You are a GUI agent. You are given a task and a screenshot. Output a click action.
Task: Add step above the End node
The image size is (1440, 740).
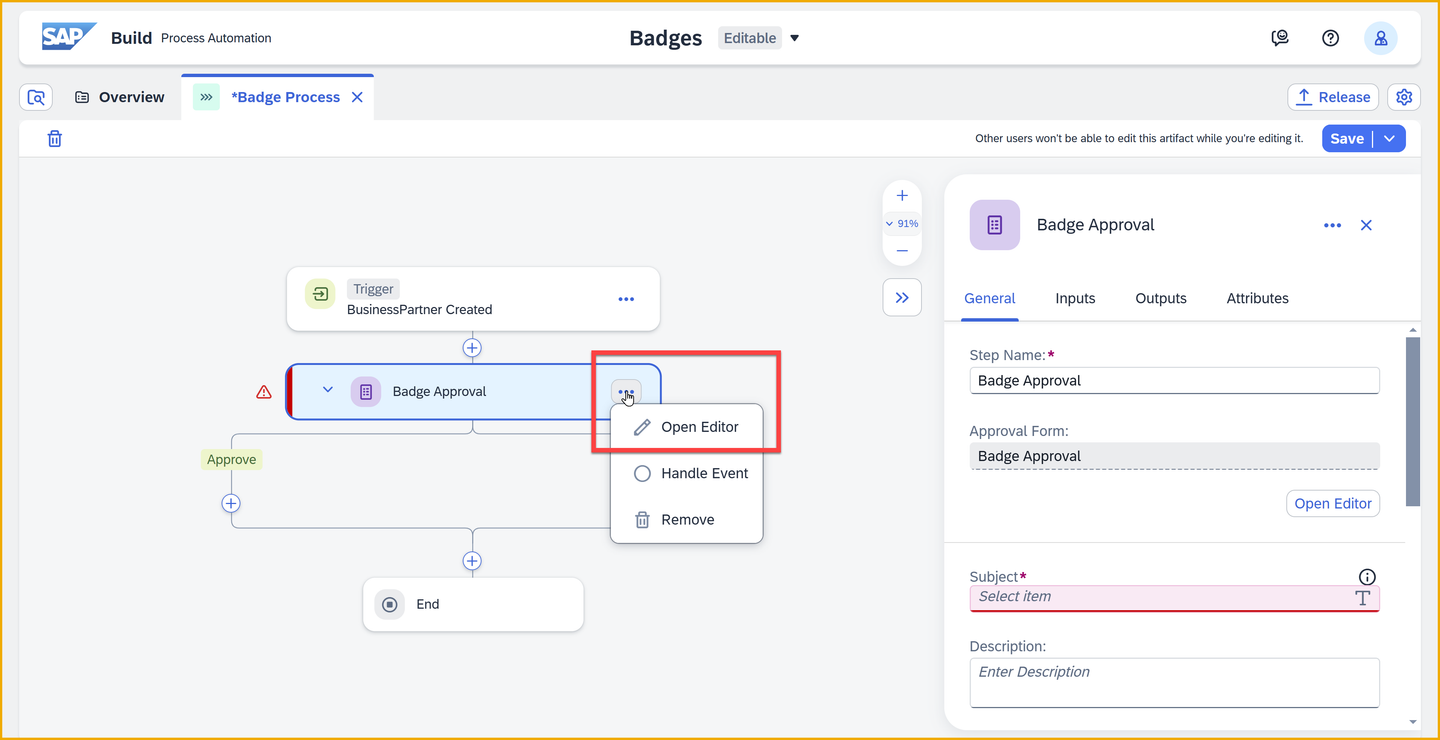coord(472,561)
